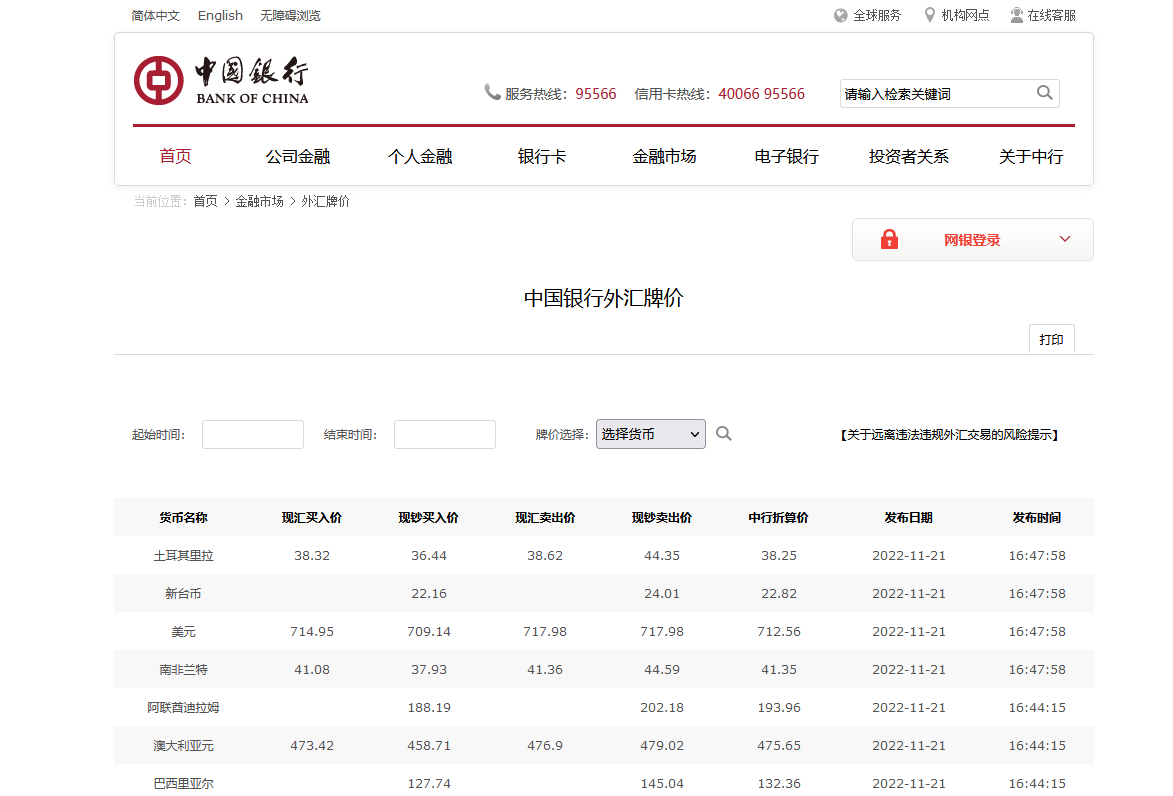Open the 关于远离违法违规外汇交易的风险提示 notice

pos(949,435)
